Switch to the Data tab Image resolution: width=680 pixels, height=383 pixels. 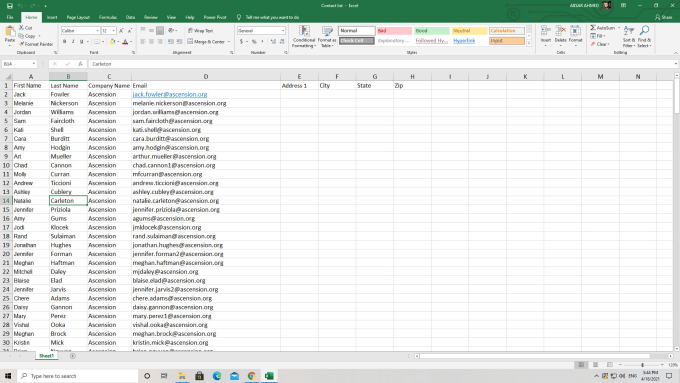coord(130,17)
